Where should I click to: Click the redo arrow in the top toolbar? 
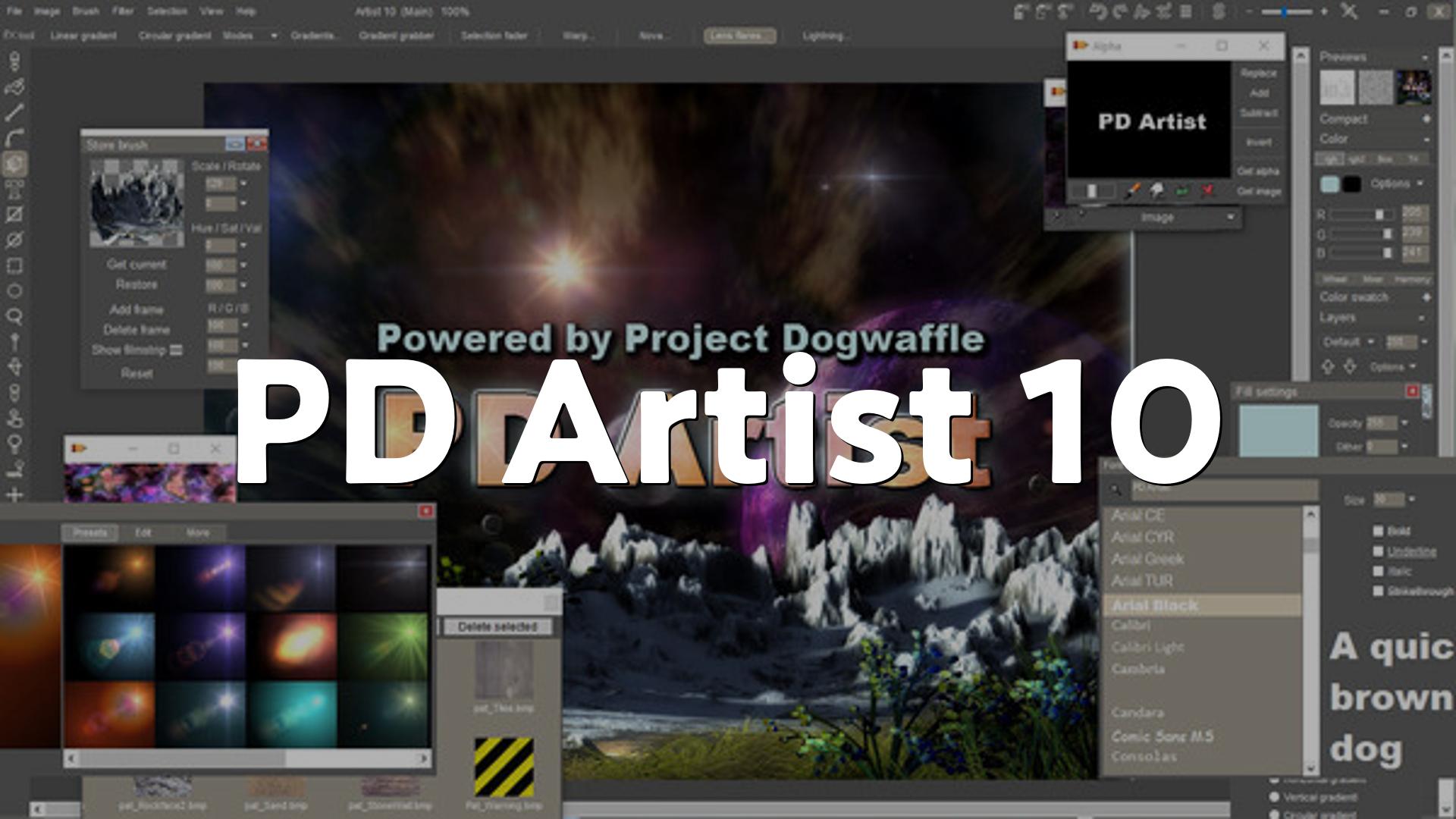pos(1119,11)
